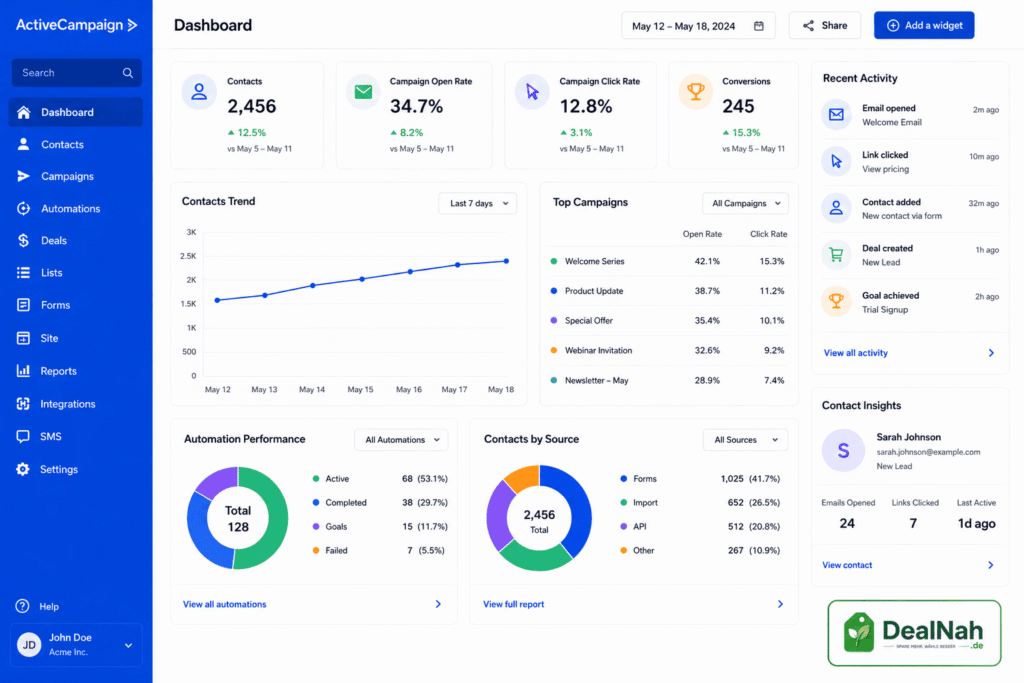Click the sarah.johnson@example.com email text
The height and width of the screenshot is (683, 1024).
pos(928,452)
